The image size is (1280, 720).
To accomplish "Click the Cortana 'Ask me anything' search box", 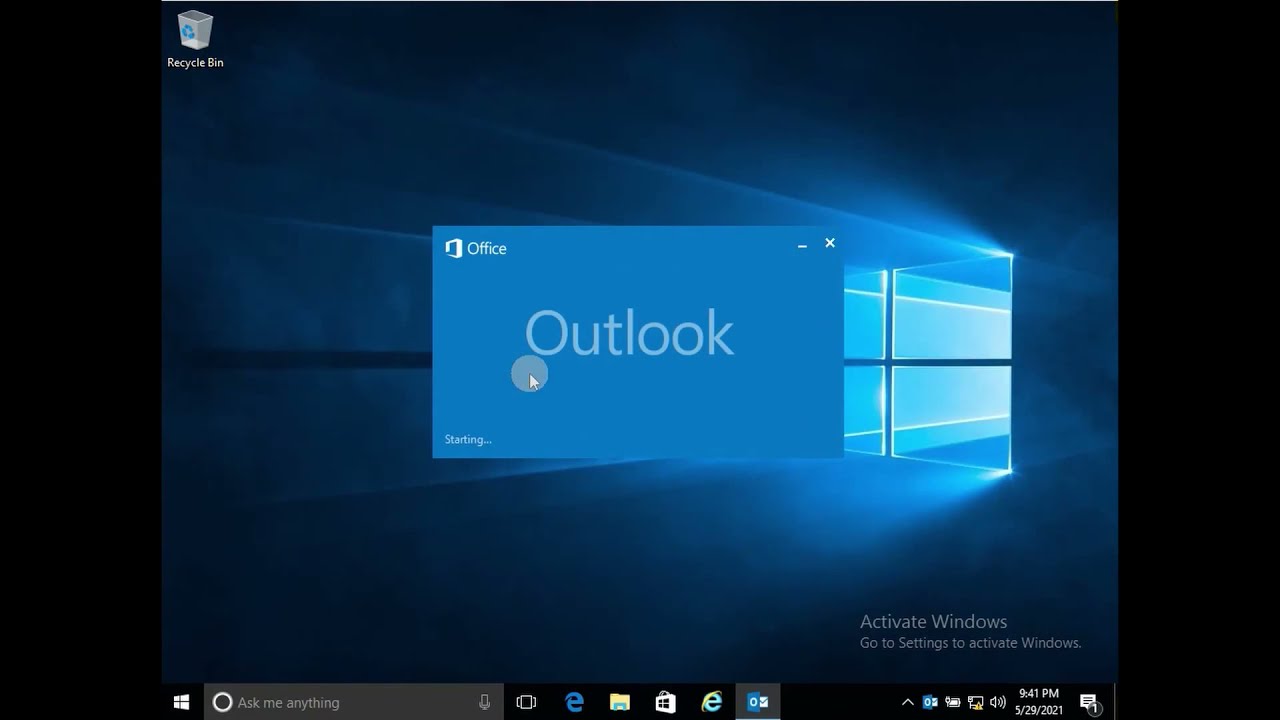I will 354,702.
